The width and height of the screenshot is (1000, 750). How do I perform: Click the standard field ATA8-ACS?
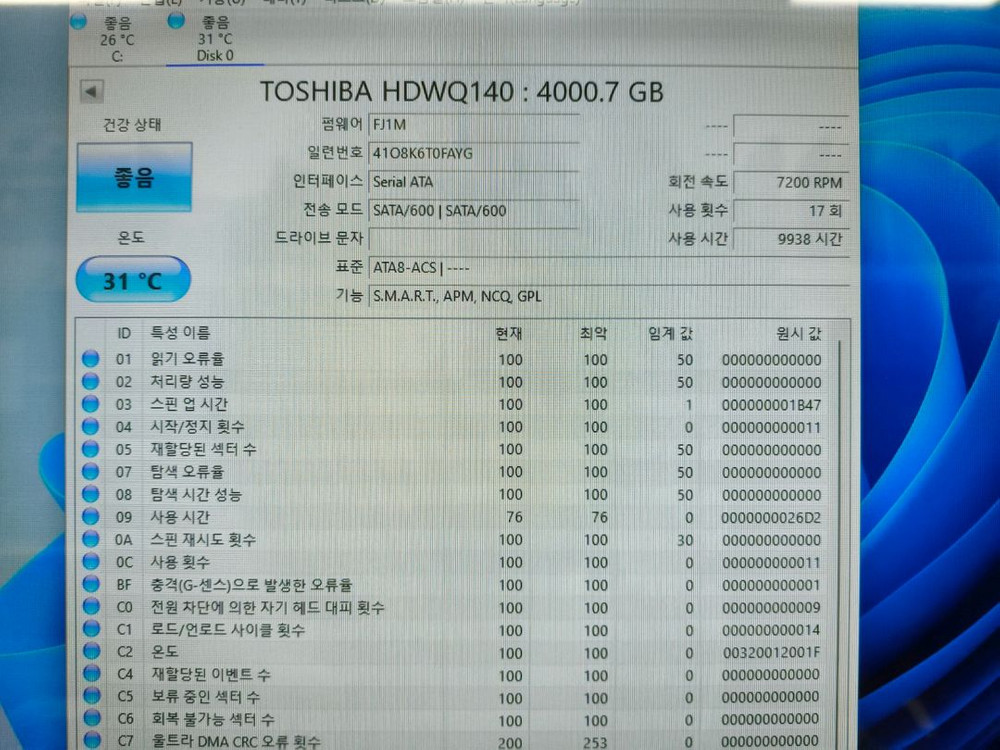pyautogui.click(x=609, y=267)
